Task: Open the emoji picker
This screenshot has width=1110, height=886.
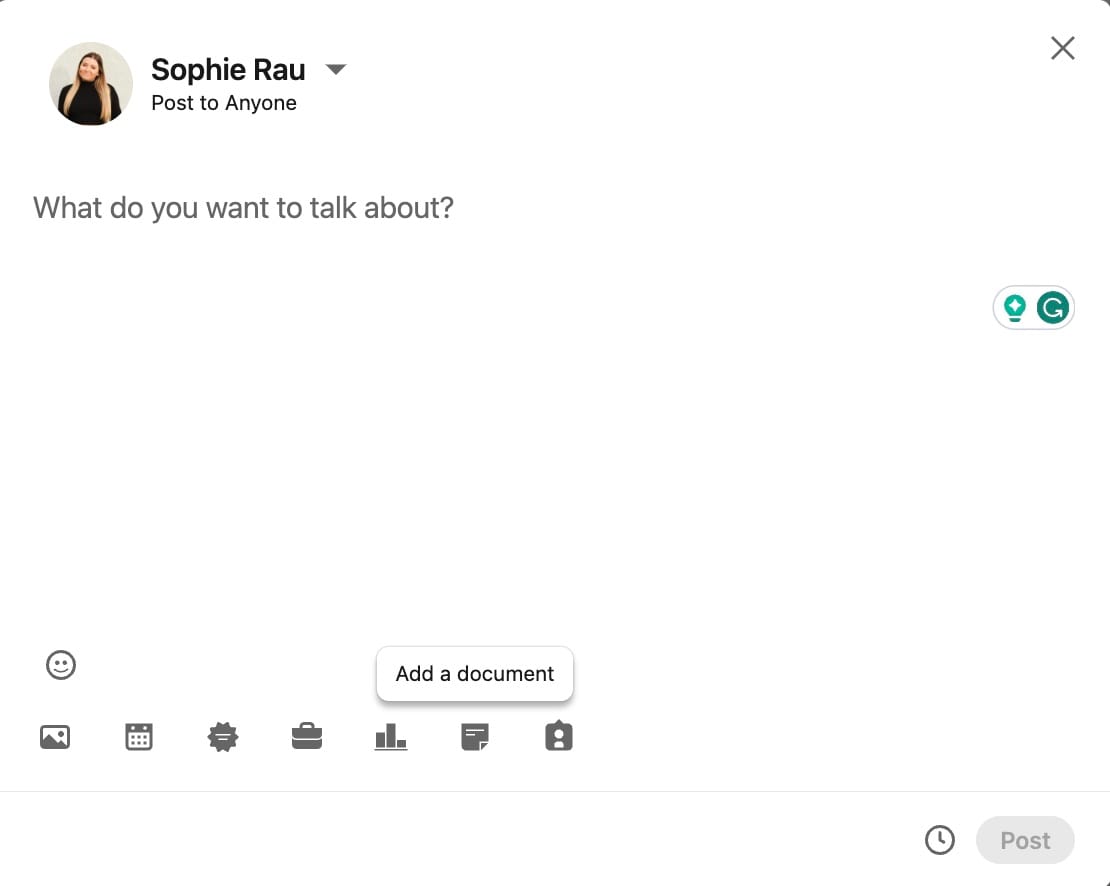Action: 60,665
